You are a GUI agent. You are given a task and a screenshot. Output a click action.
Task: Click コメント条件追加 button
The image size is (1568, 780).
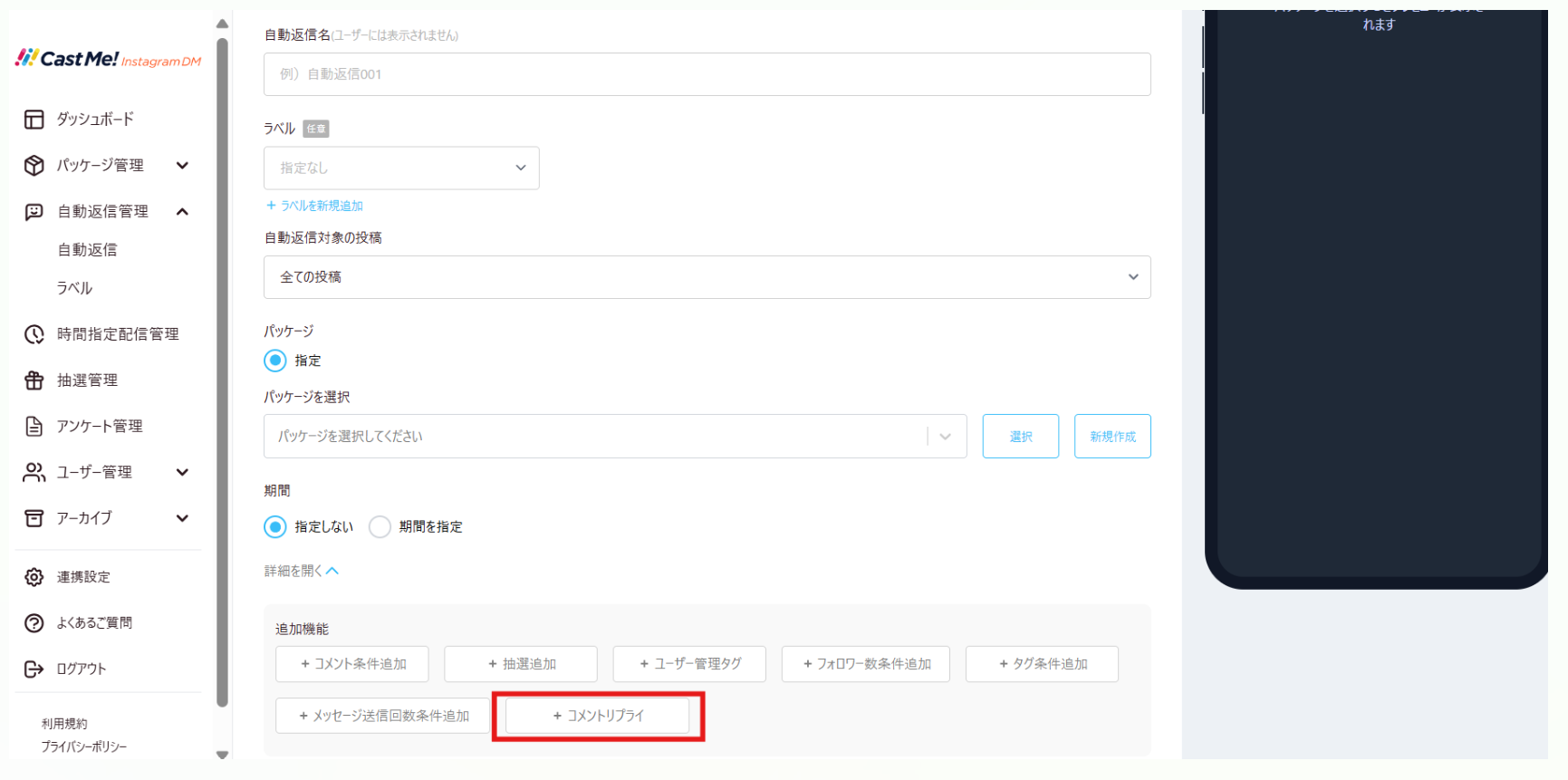coord(352,664)
